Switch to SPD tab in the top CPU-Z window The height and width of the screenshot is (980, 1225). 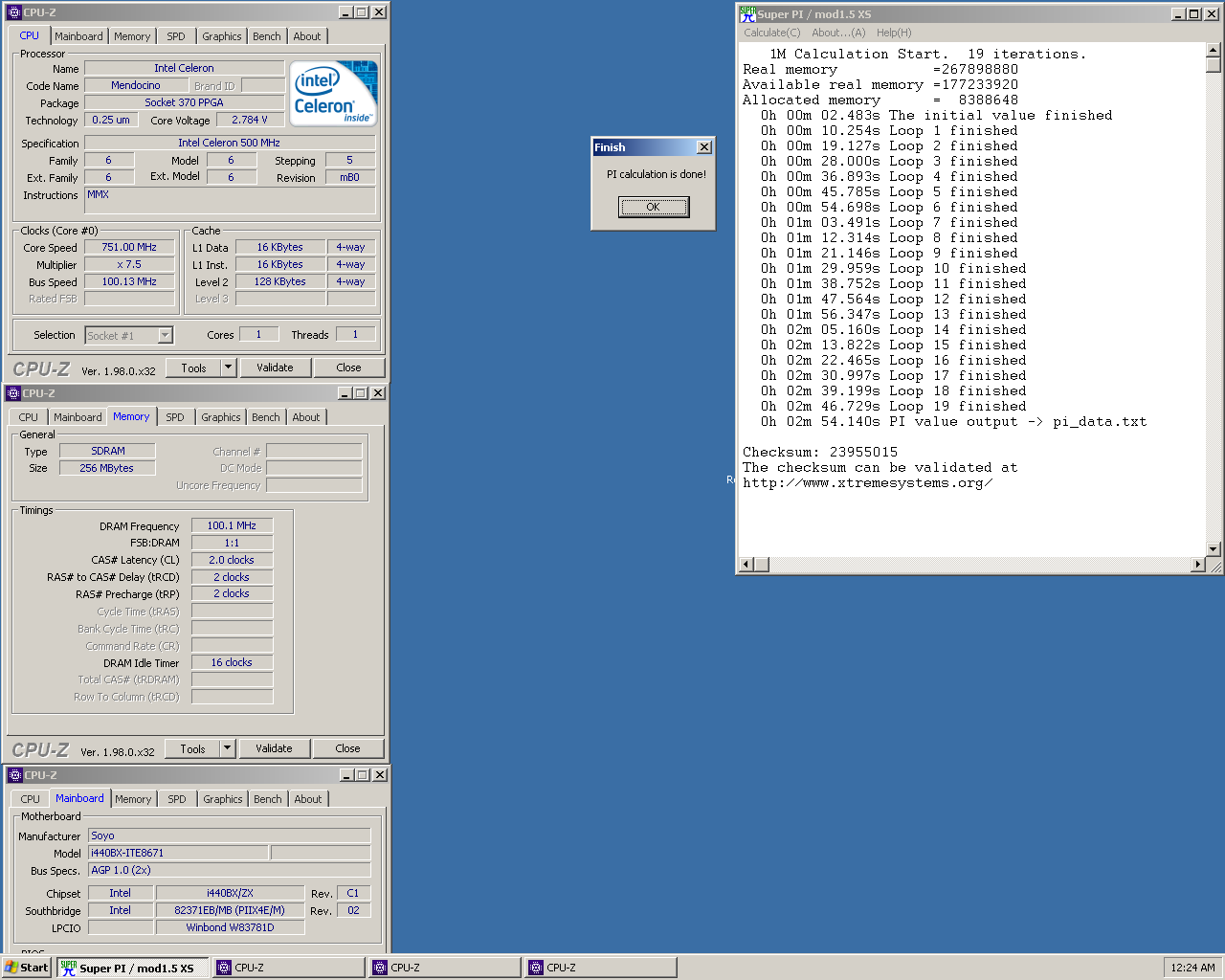pos(176,36)
